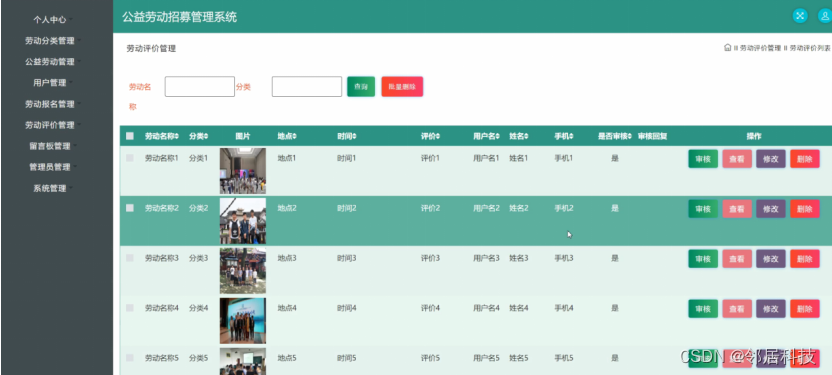The image size is (832, 375).
Task: Open image thumbnail for 劳动名称2
Action: [x=243, y=221]
